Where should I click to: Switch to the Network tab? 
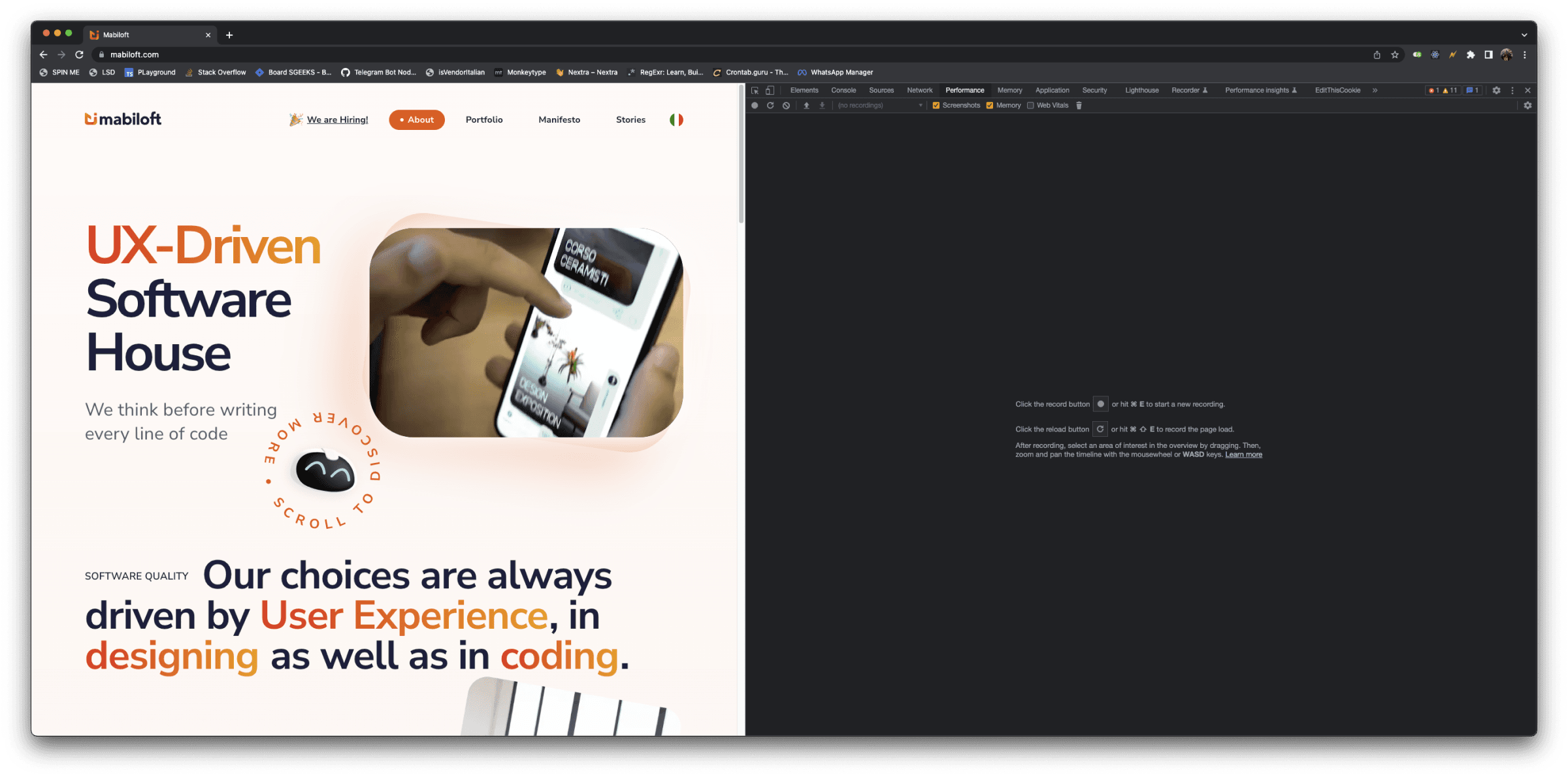click(919, 90)
